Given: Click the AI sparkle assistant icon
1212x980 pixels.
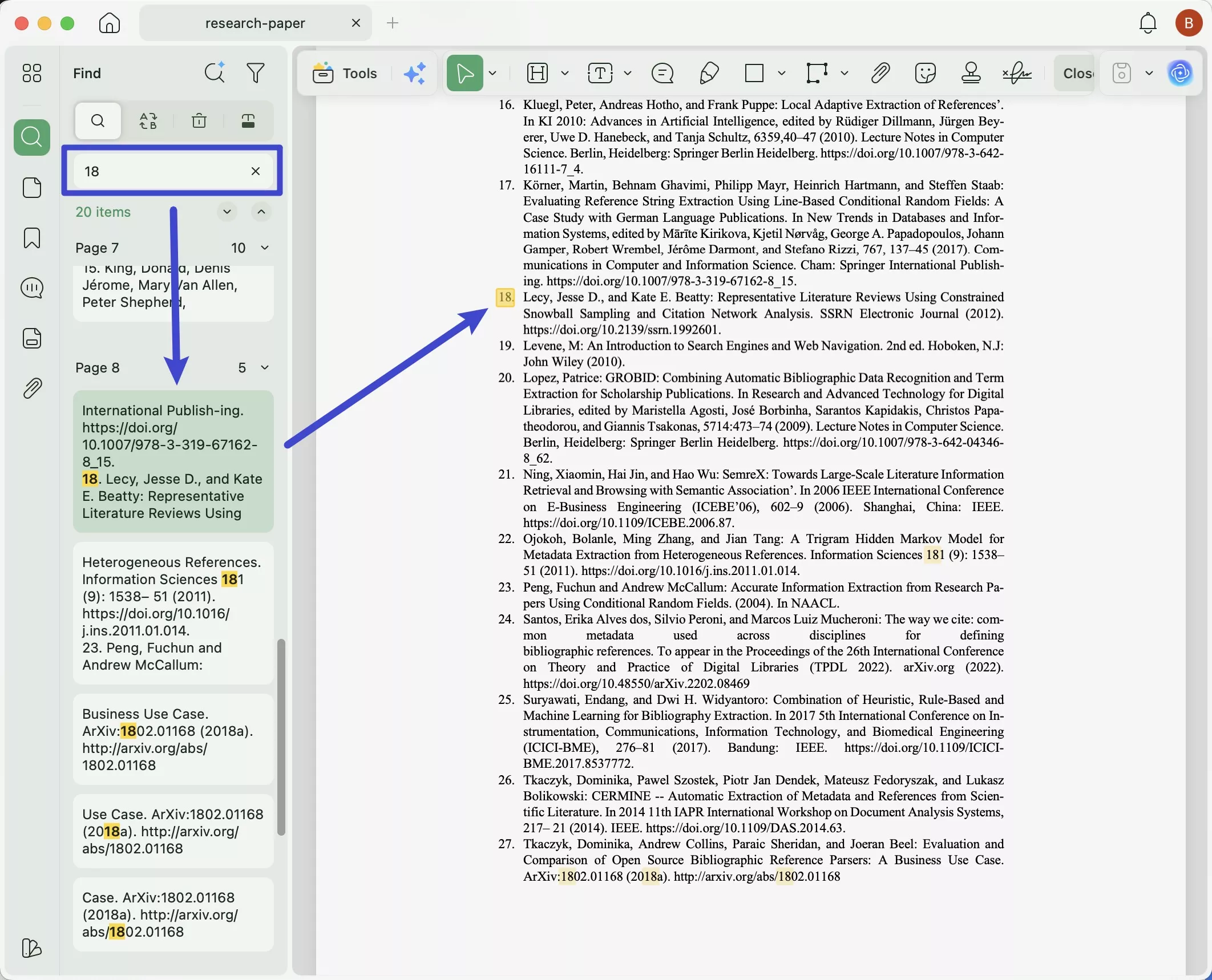Looking at the screenshot, I should (x=415, y=73).
